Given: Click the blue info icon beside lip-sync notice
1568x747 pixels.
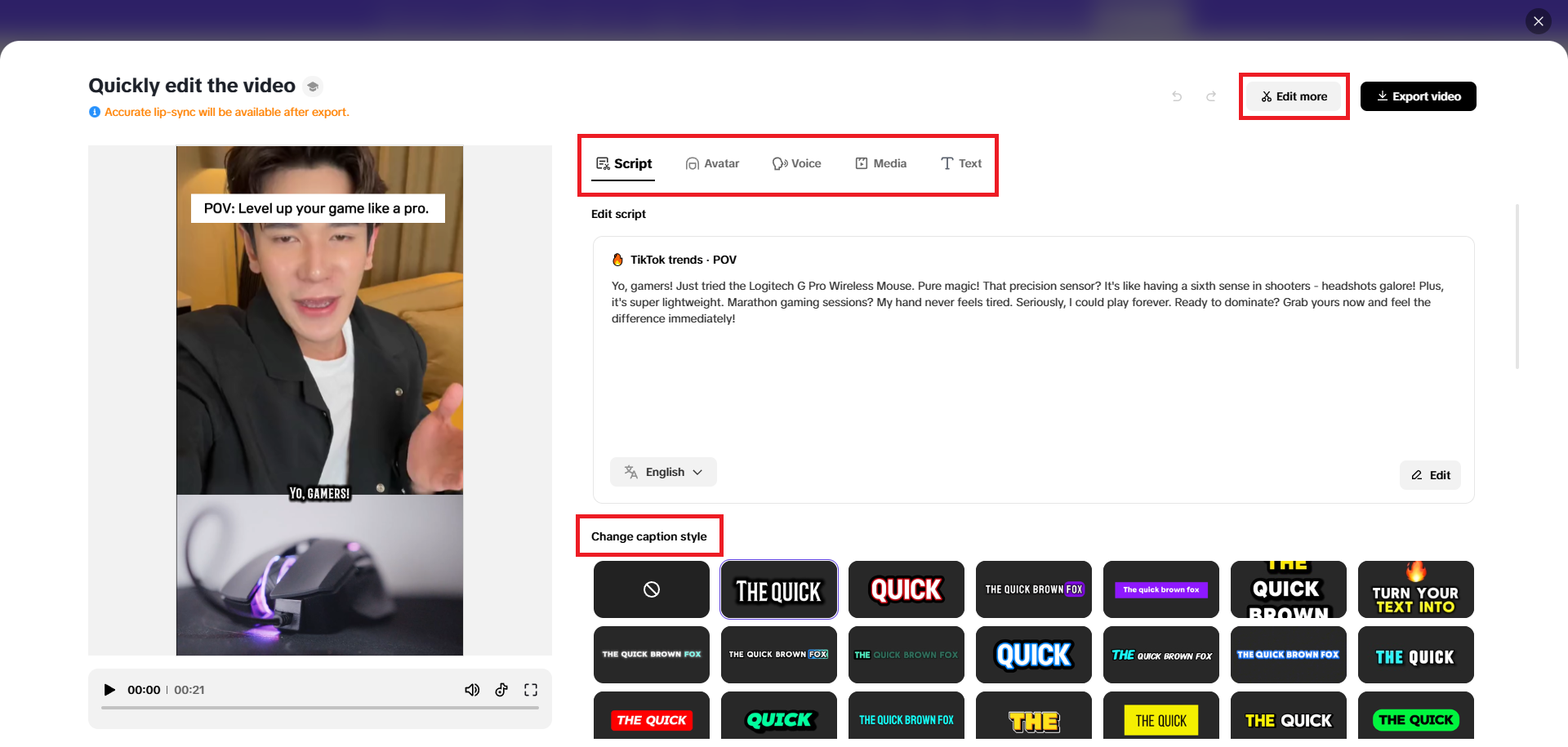Looking at the screenshot, I should pyautogui.click(x=95, y=112).
